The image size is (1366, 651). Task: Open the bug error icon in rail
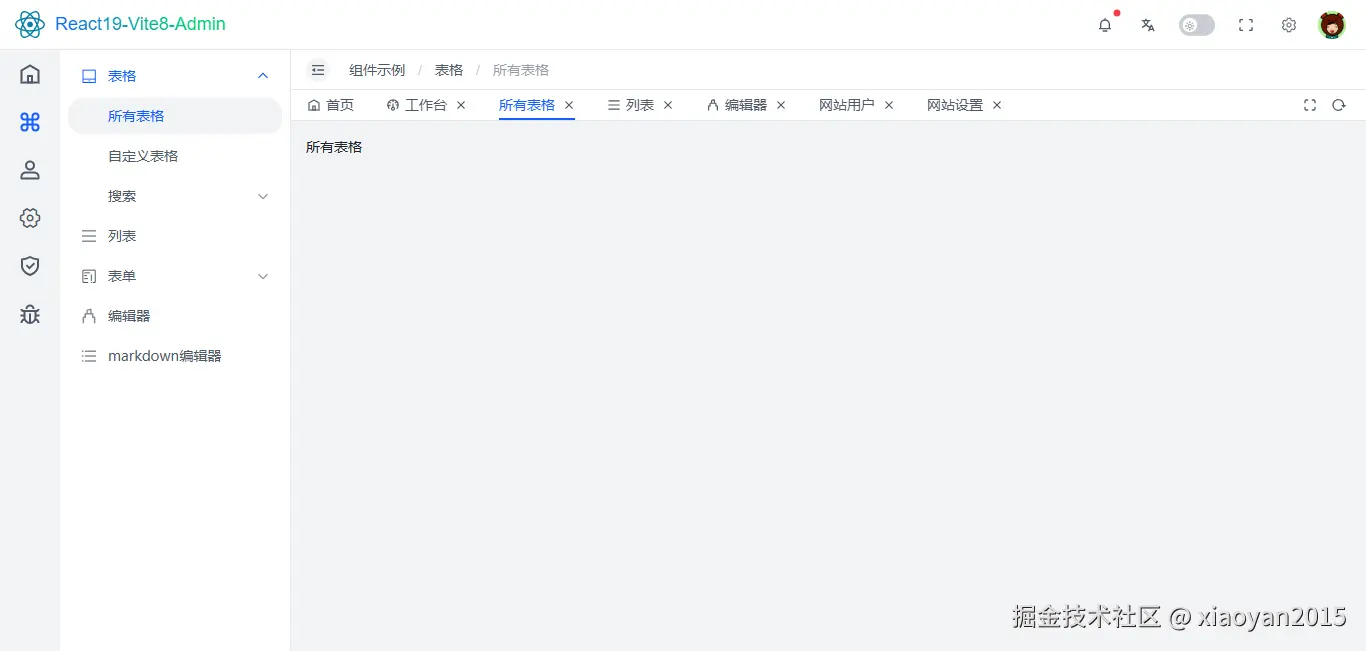(30, 314)
